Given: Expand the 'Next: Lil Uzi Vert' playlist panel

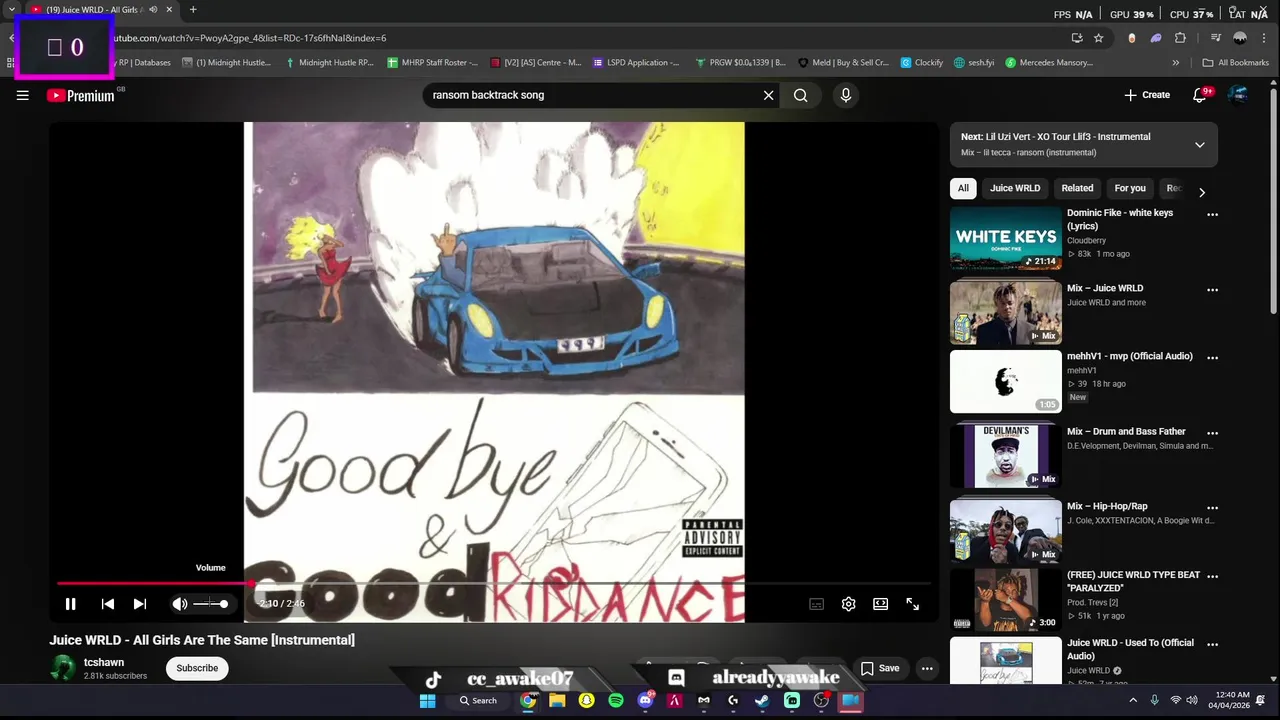Looking at the screenshot, I should point(1199,145).
